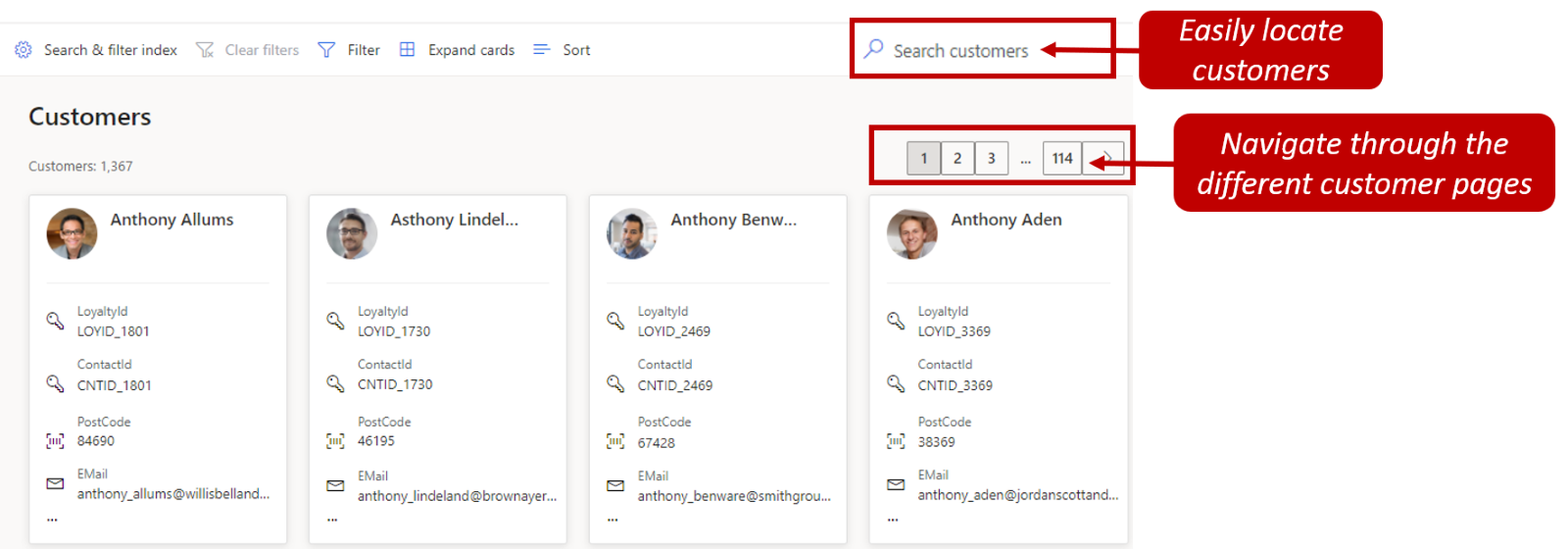1568x549 pixels.
Task: Select the email envelope icon for anthony_allums
Action: [x=55, y=483]
